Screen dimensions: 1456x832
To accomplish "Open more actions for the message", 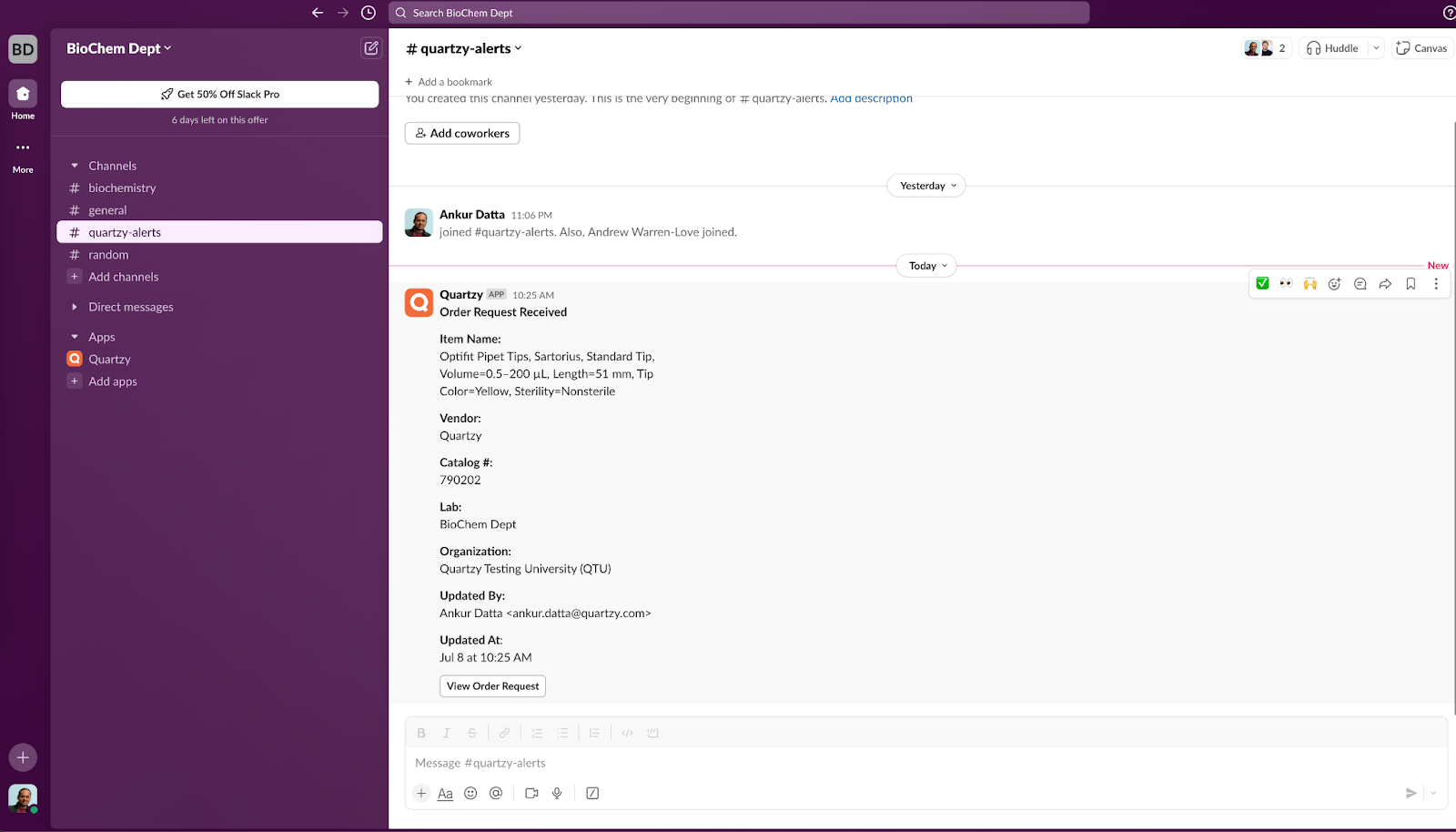I will pos(1436,283).
